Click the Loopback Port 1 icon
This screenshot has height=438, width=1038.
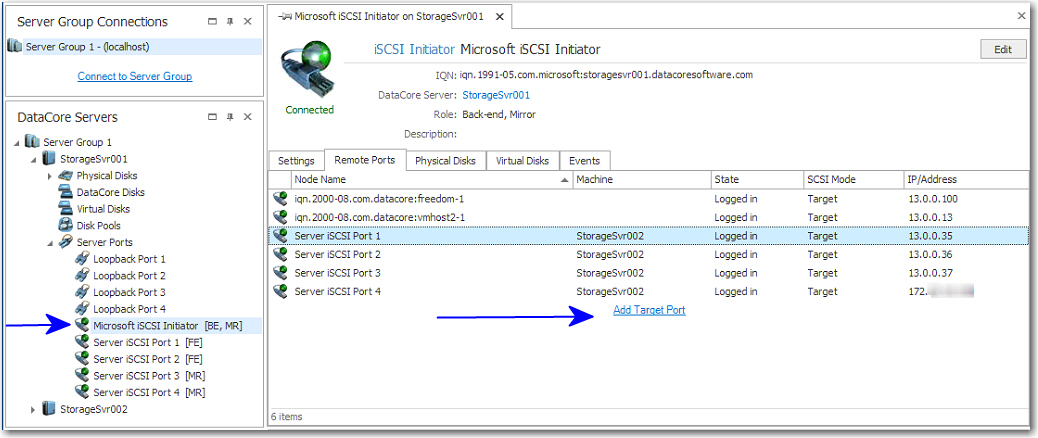(82, 259)
